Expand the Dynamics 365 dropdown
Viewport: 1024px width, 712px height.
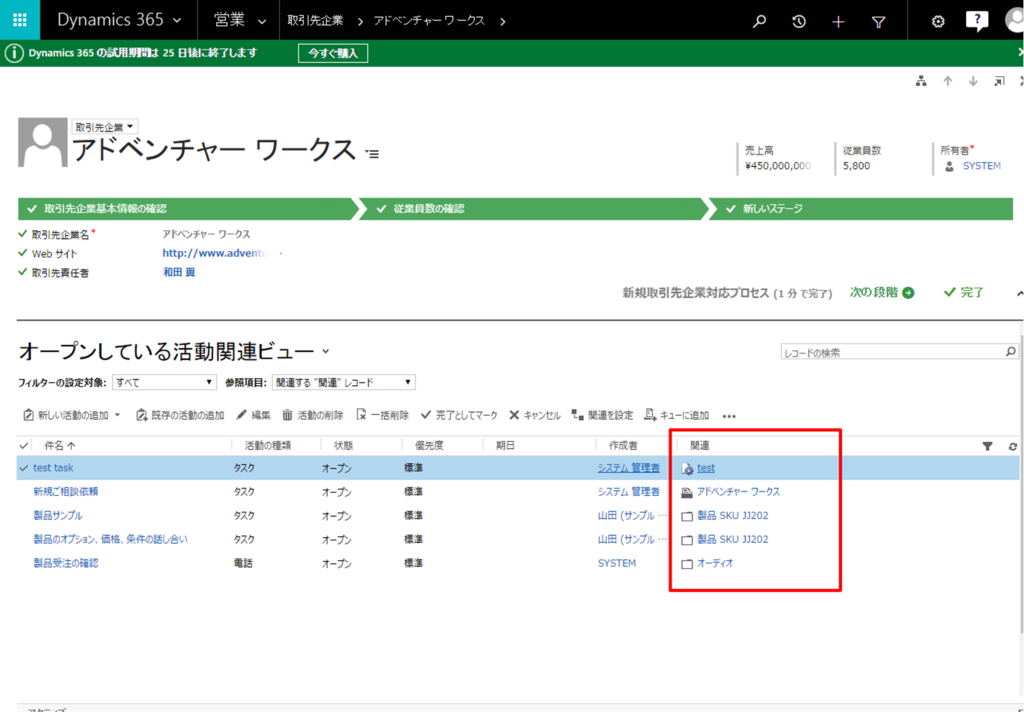coord(178,21)
